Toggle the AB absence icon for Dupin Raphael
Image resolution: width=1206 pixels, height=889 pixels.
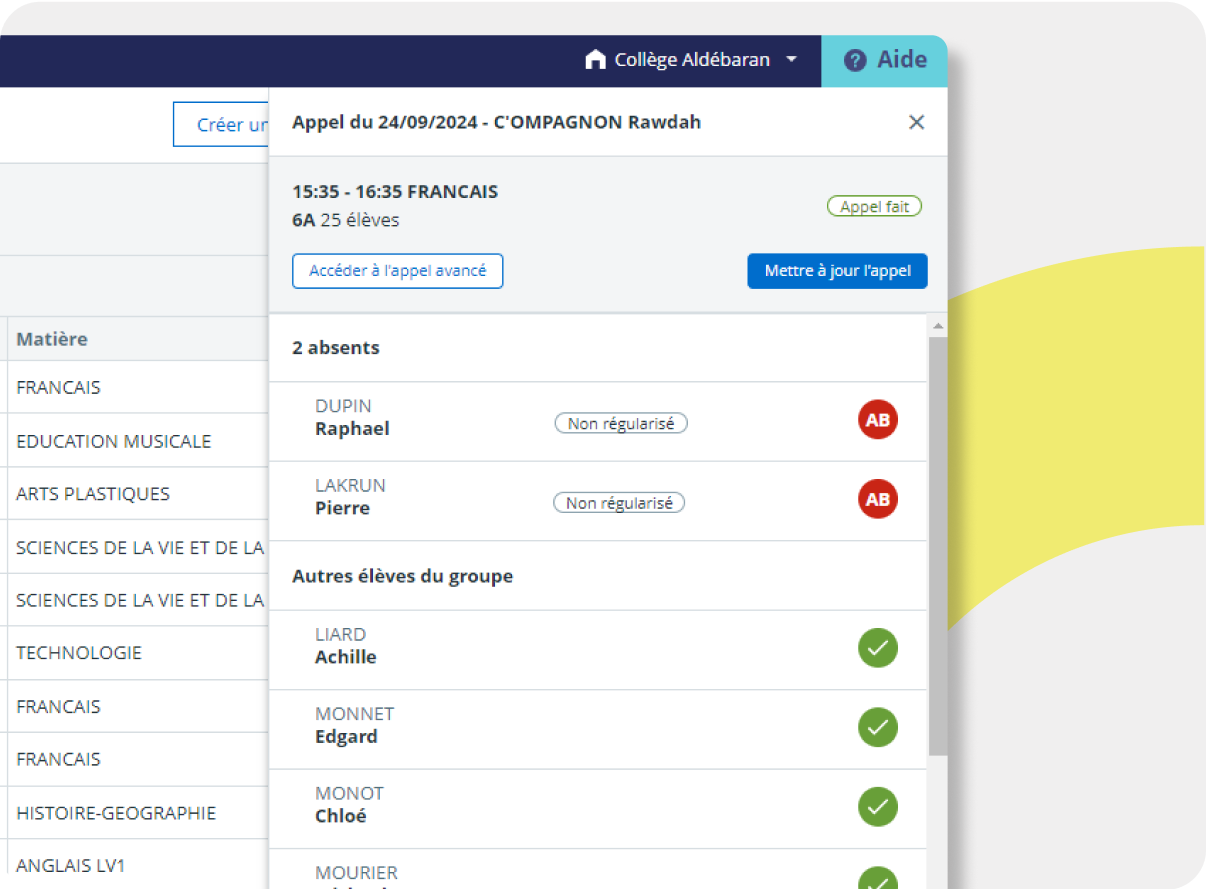pos(878,420)
